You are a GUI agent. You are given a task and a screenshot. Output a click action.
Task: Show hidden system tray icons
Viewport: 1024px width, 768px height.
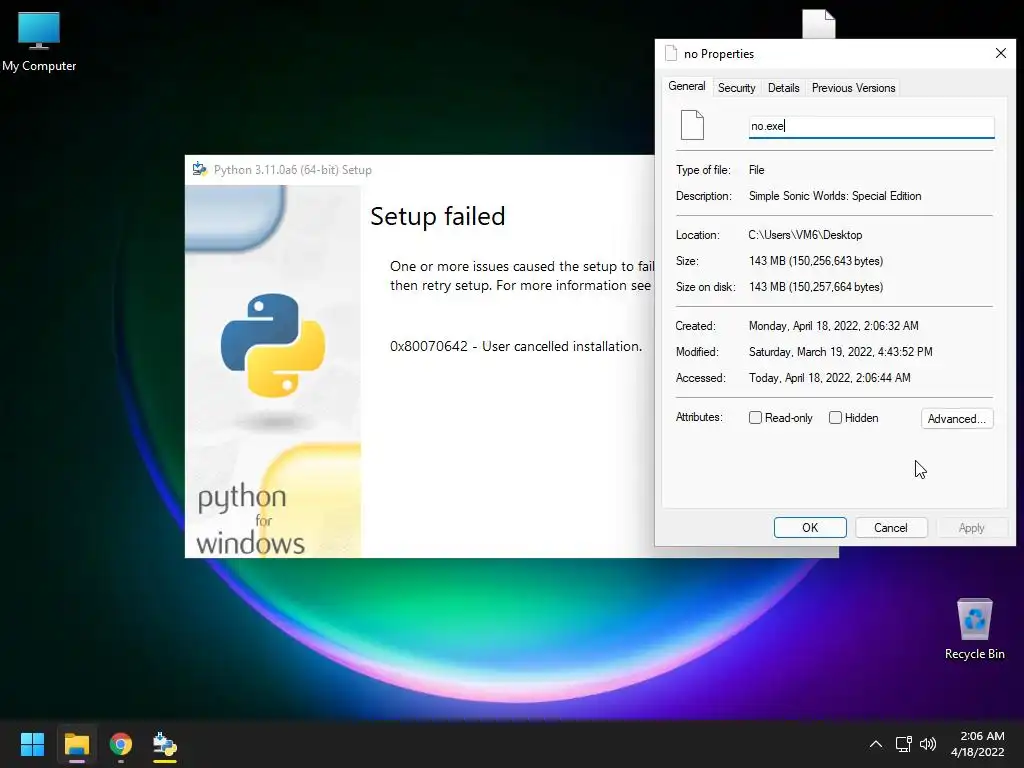click(x=876, y=744)
